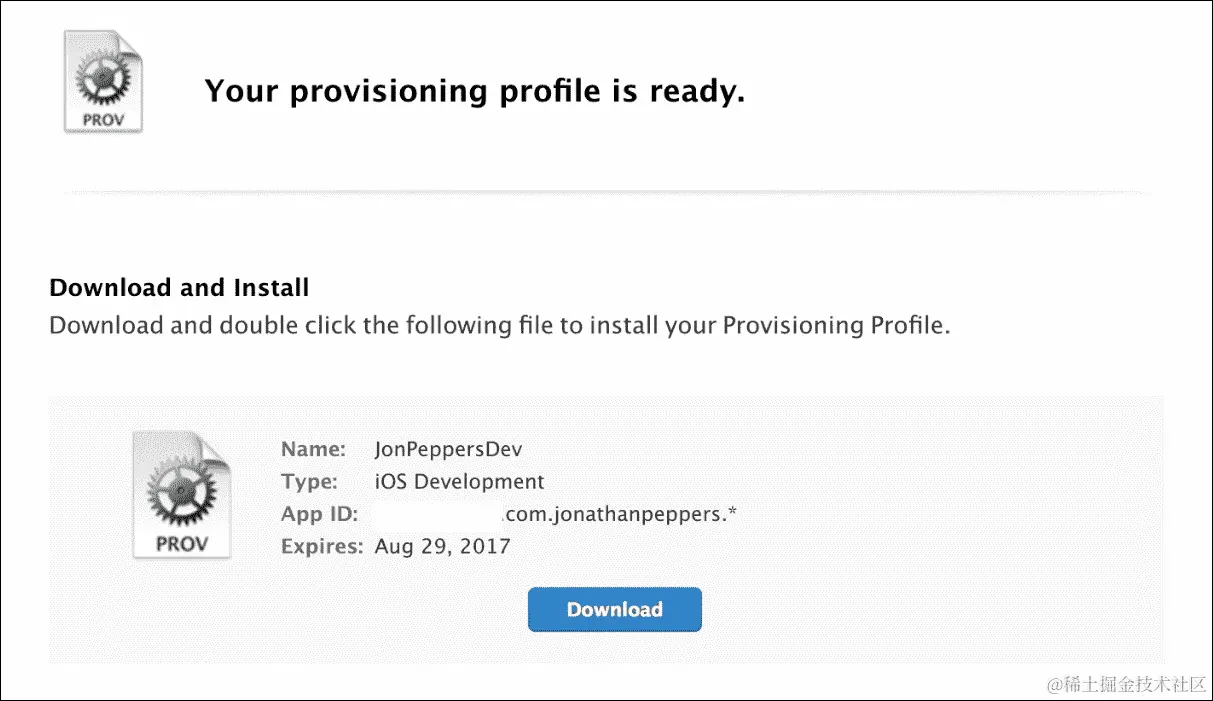Select the PROV provisioning profile icon in the gray card
This screenshot has height=701, width=1213.
tap(181, 494)
